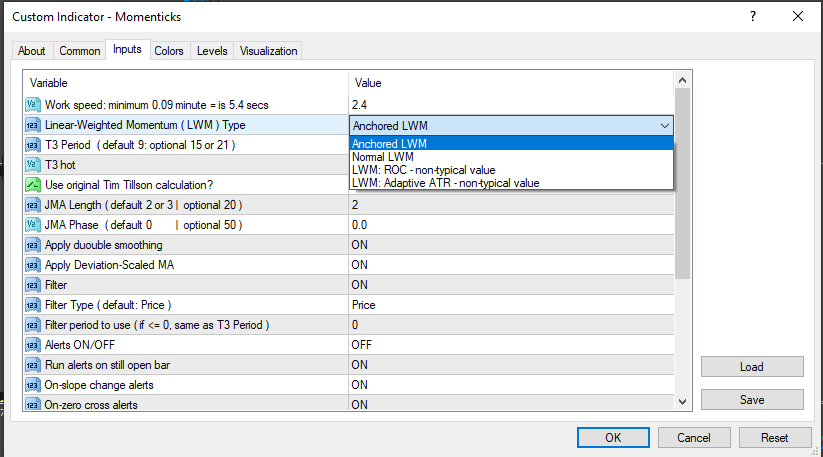Click the icon beside Filter Type row
823x457 pixels.
(x=33, y=305)
